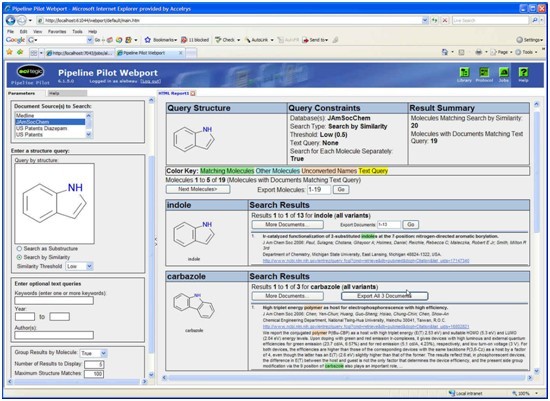Click Export All 3 Documents button
Image resolution: width=550 pixels, height=401 pixels.
pos(384,296)
